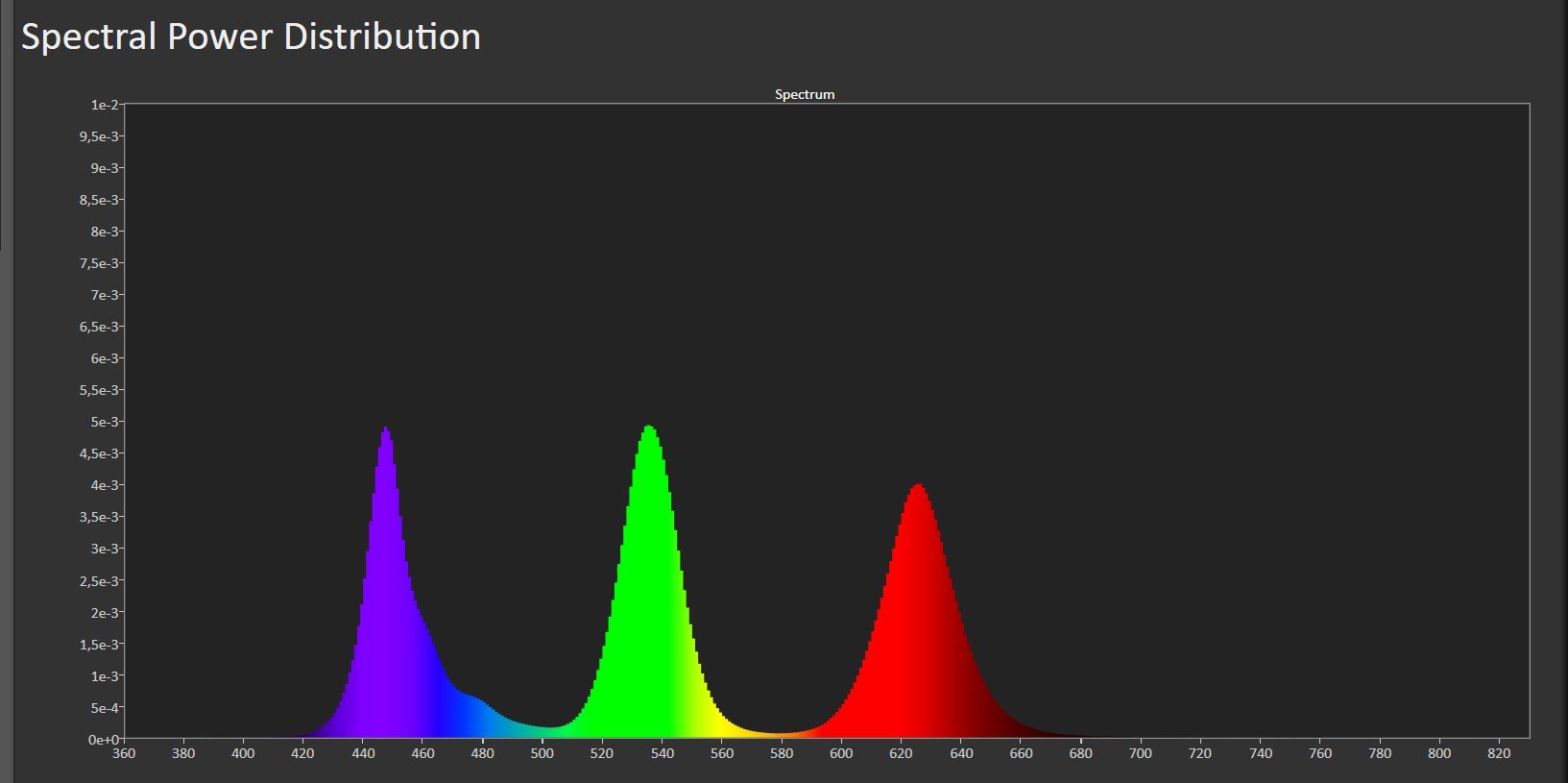Click the 2,5e-3 tick label
The height and width of the screenshot is (783, 1568).
tap(101, 580)
